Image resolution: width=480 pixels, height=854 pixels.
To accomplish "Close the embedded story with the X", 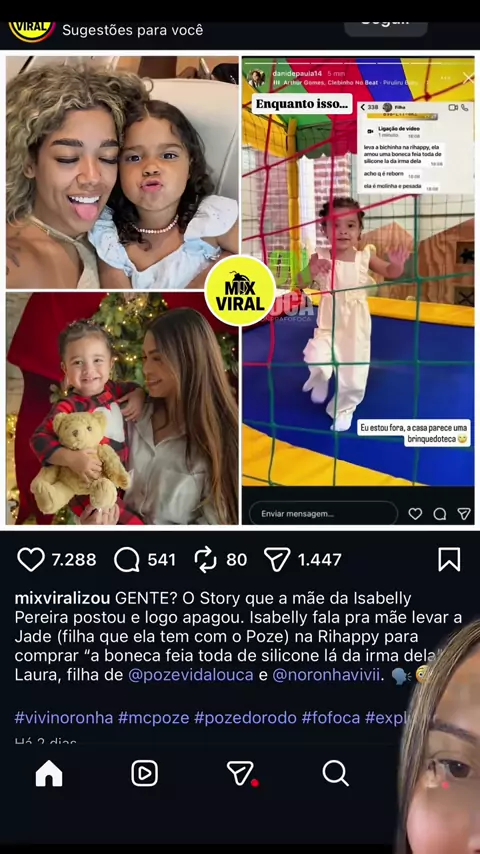I will pyautogui.click(x=467, y=78).
